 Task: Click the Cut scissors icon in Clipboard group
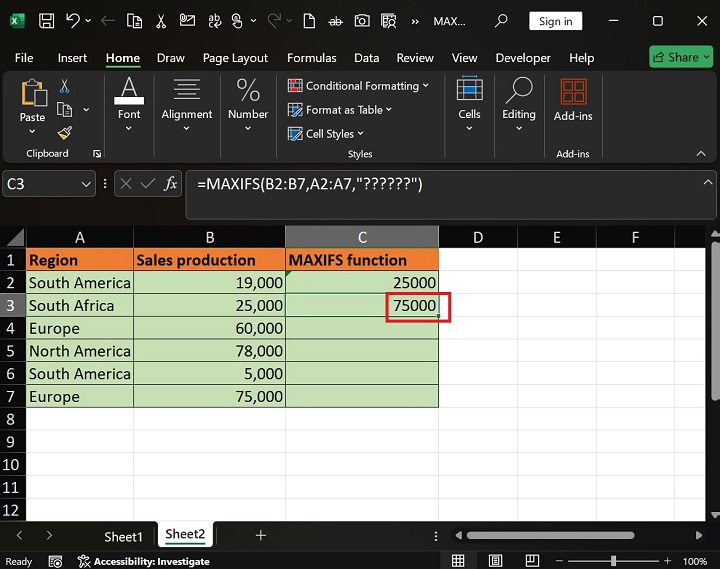pyautogui.click(x=65, y=87)
